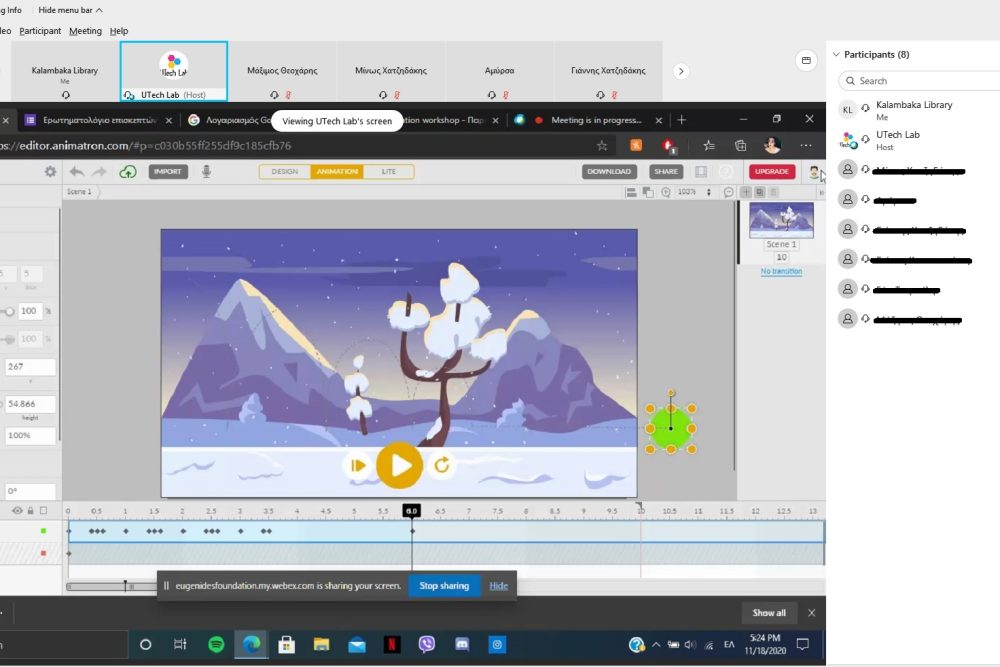
Task: Click the comment bubble icon near the zoom control
Action: coord(729,191)
